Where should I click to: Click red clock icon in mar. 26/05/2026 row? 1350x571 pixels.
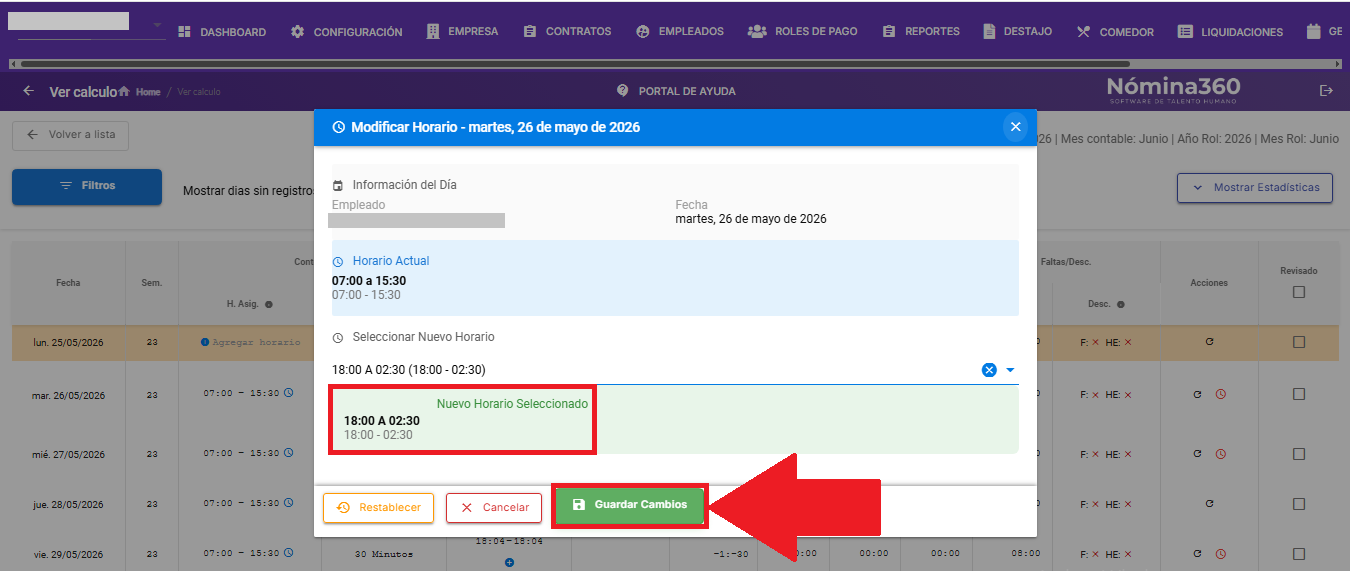(1220, 395)
